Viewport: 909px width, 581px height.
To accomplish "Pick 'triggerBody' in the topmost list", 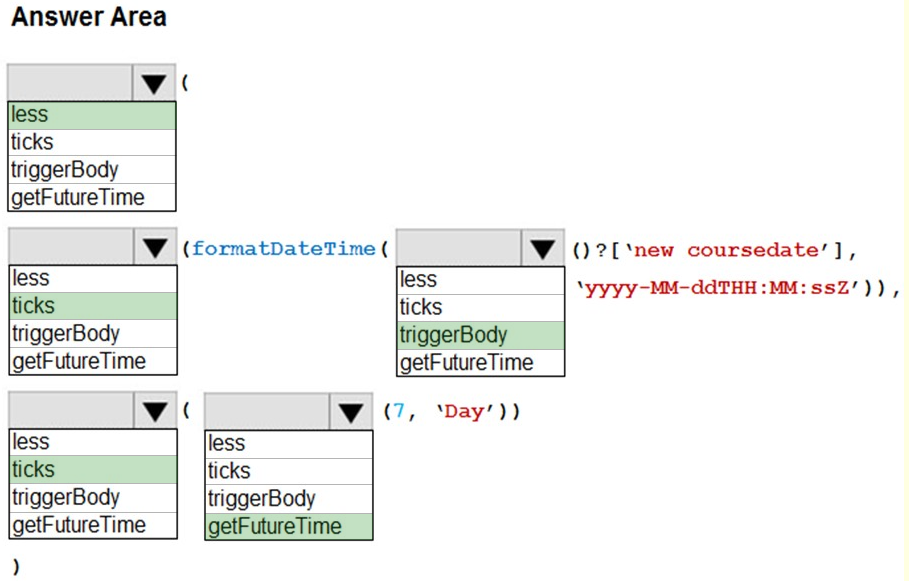I will (x=92, y=170).
